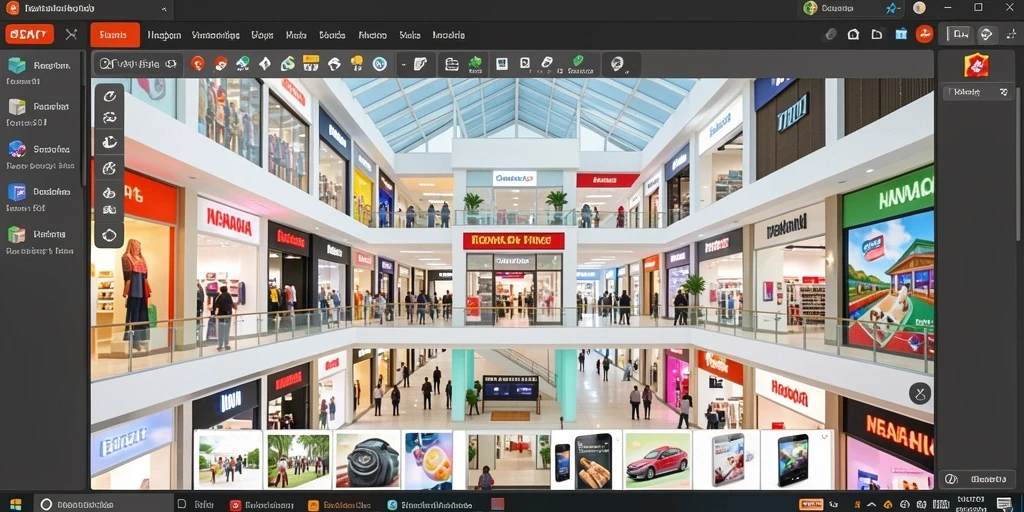Click the orange button at top left
Viewport: 1024px width, 512px height.
(29, 34)
